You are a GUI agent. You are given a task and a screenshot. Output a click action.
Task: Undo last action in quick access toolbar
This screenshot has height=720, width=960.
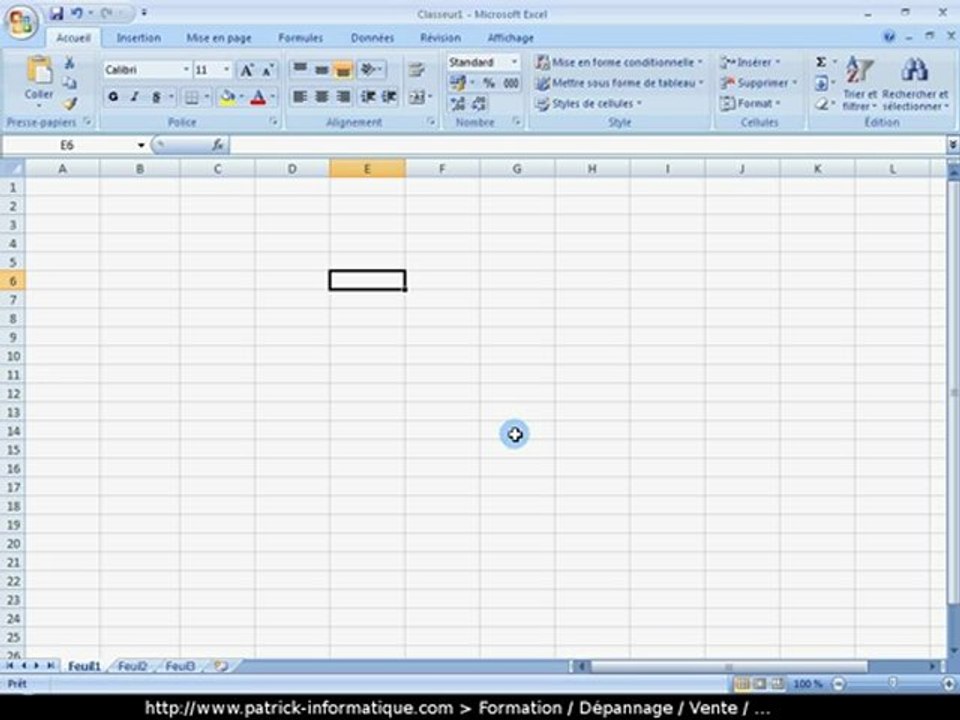pos(77,13)
